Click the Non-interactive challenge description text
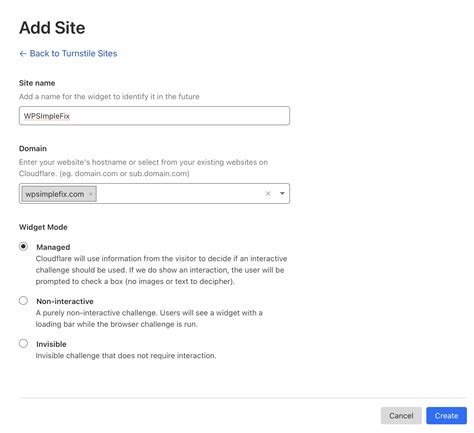The image size is (474, 433). 149,318
